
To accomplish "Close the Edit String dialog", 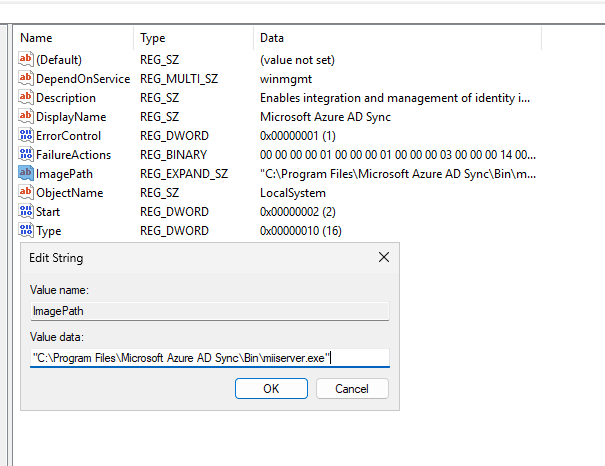I will click(384, 257).
